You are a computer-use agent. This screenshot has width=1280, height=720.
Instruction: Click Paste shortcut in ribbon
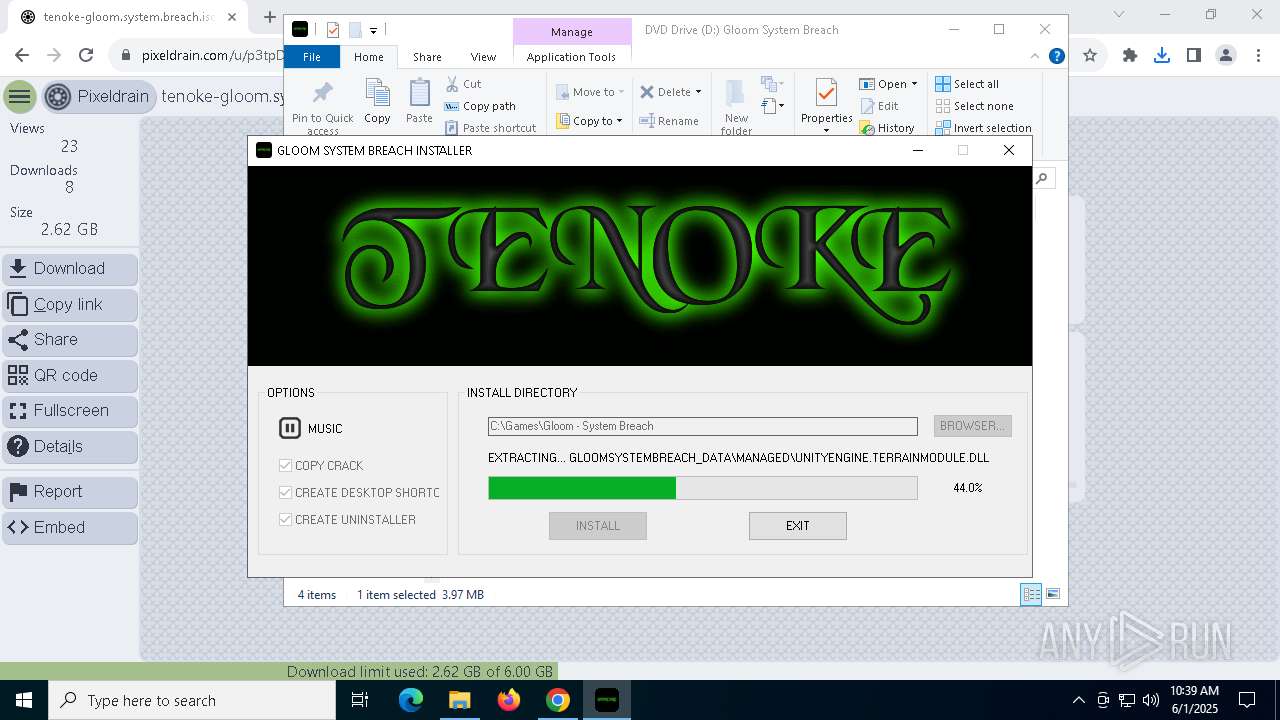(x=490, y=128)
